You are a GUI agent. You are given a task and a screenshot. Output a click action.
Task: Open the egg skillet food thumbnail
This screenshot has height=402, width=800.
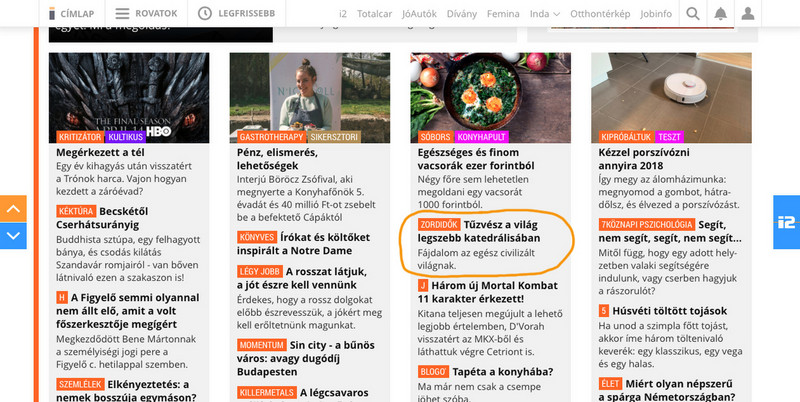(x=491, y=97)
